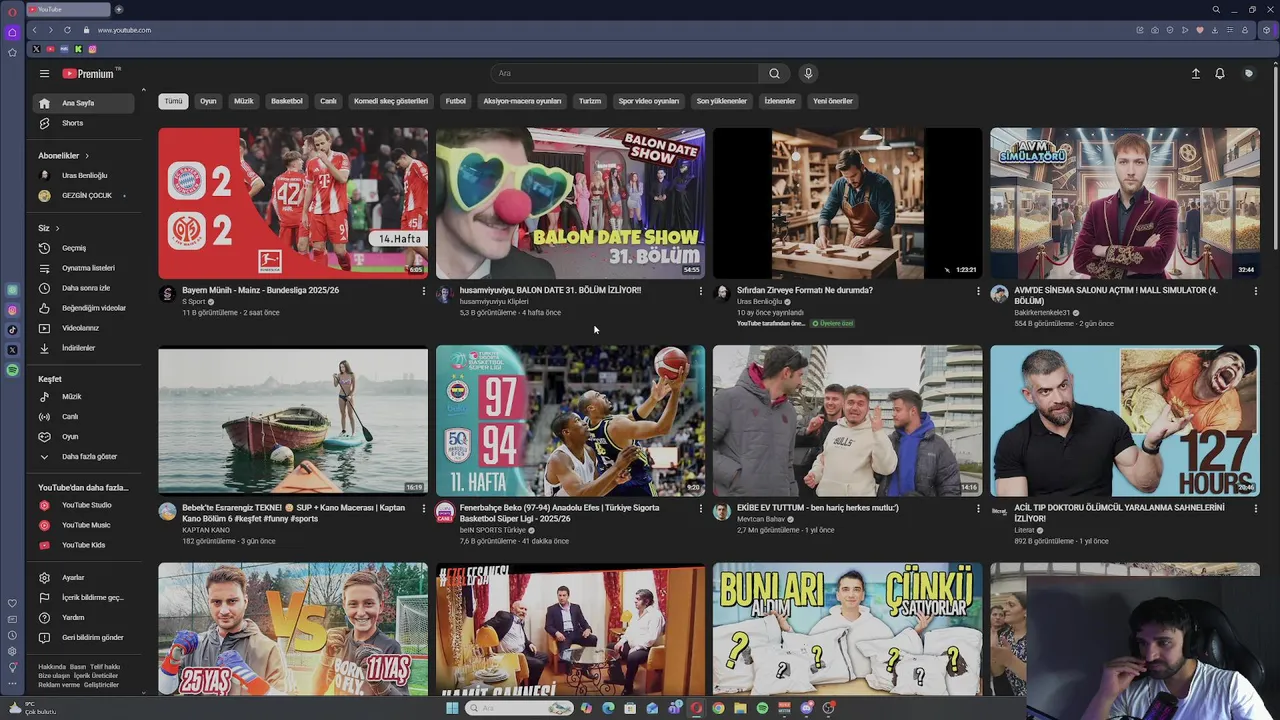Open Opera downloads icon in toolbar
This screenshot has height=720, width=1280.
click(x=1214, y=30)
